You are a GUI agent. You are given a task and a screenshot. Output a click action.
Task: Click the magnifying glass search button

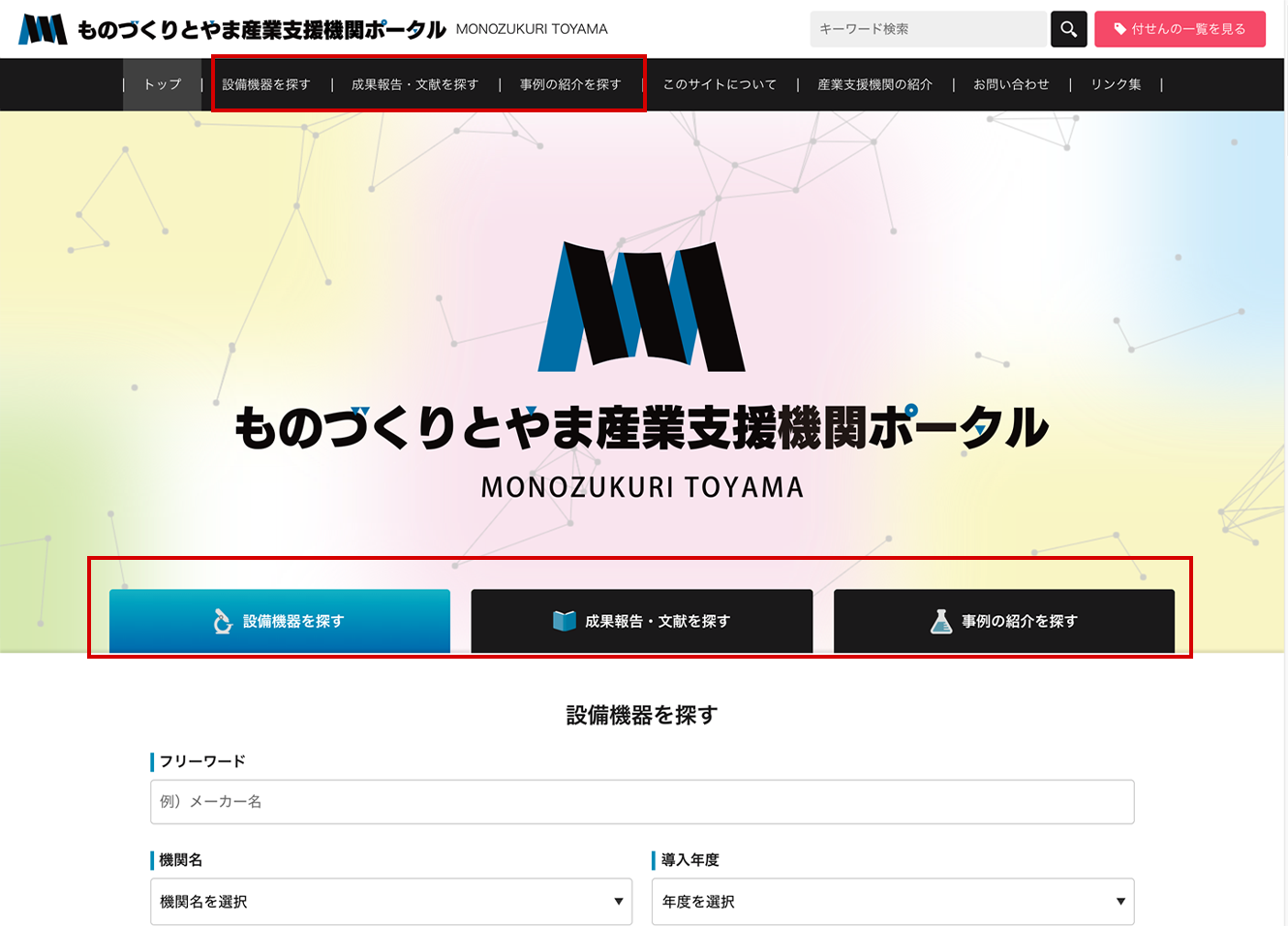coord(1068,29)
